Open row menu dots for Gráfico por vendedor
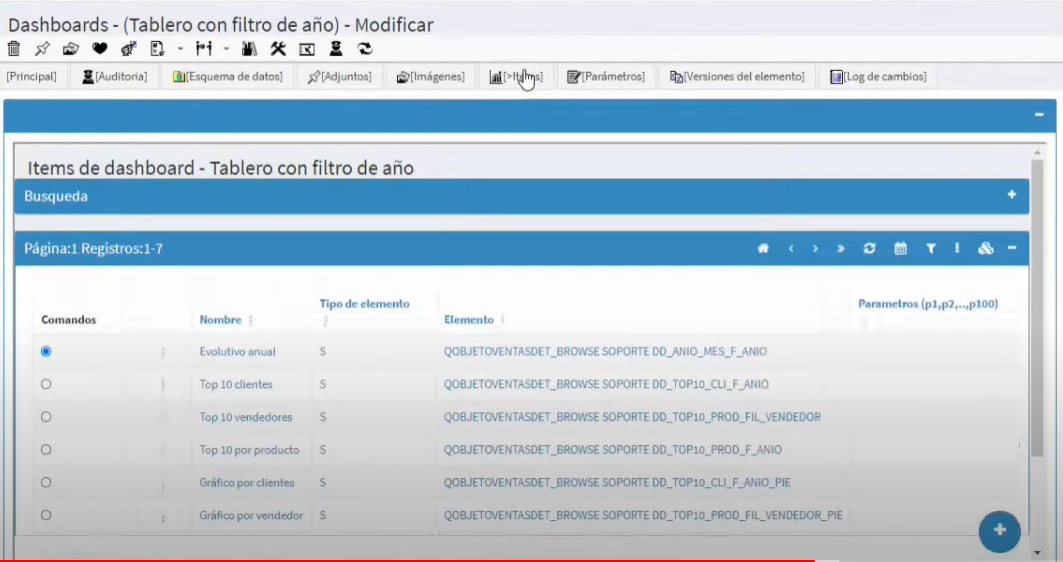The image size is (1063, 562). click(x=163, y=518)
